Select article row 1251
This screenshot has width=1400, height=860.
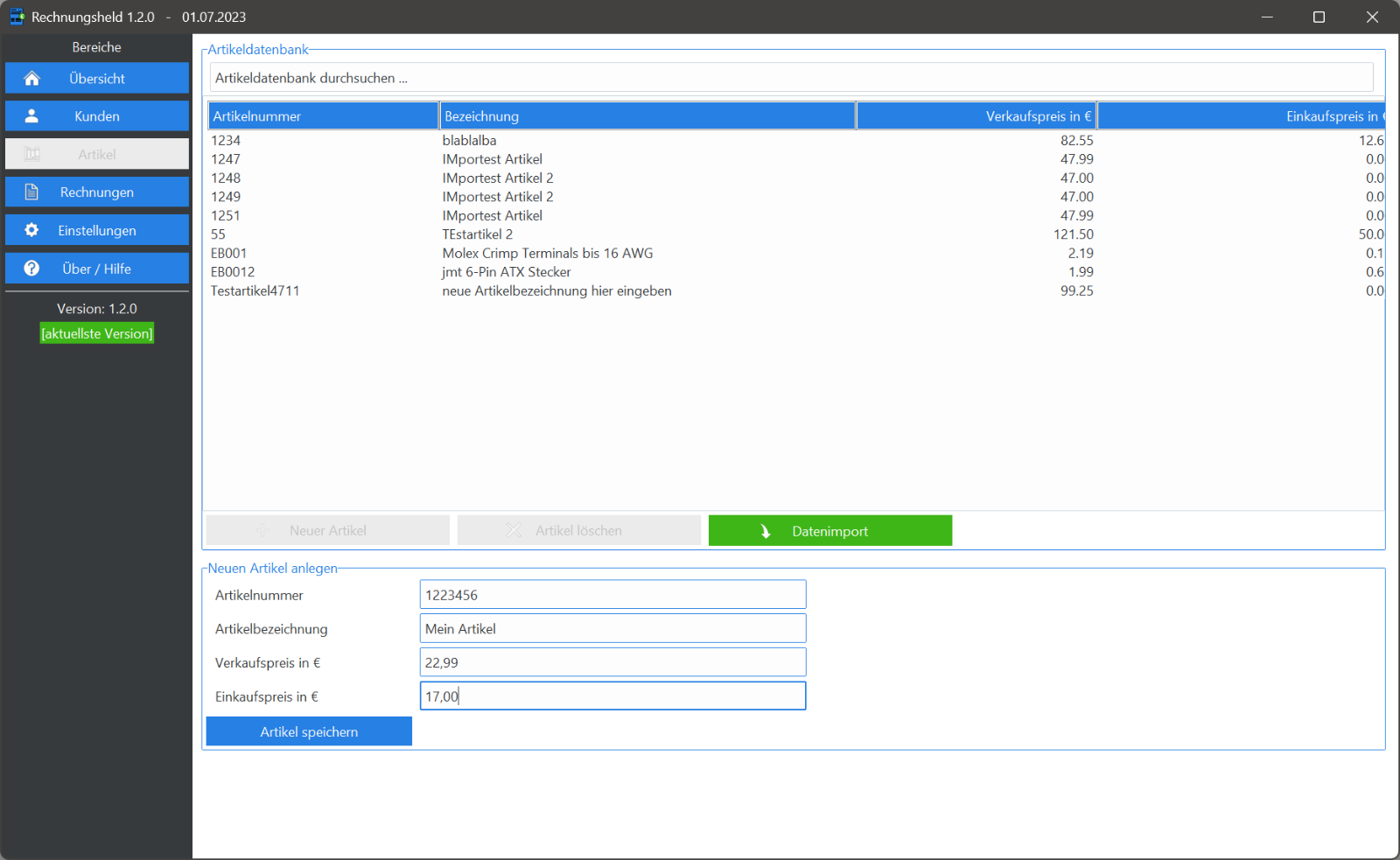click(796, 215)
